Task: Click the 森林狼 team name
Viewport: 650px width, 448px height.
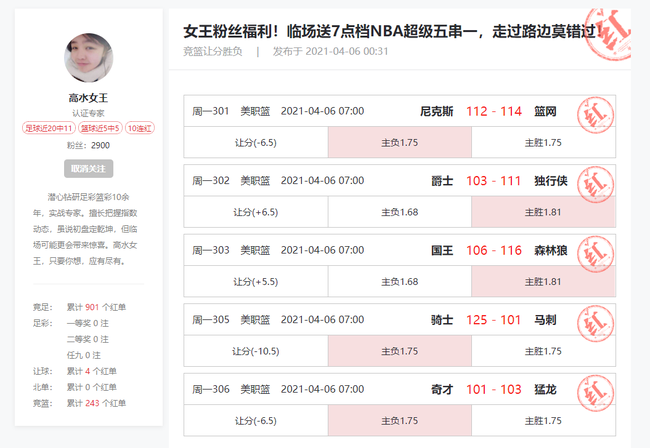Action: tap(551, 250)
